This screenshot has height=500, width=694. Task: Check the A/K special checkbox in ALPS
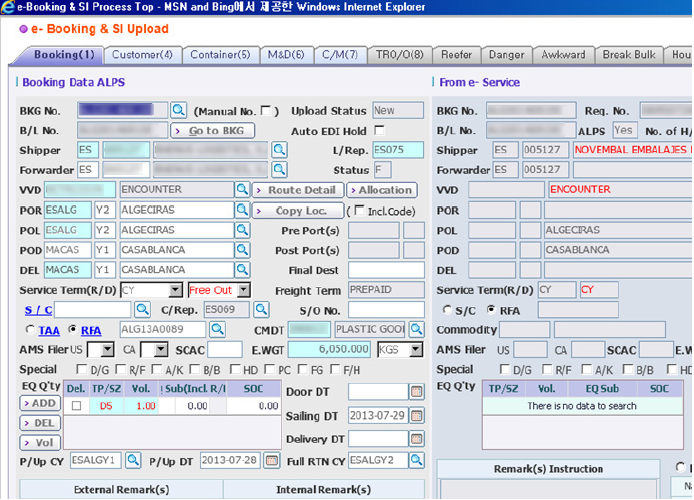[156, 369]
